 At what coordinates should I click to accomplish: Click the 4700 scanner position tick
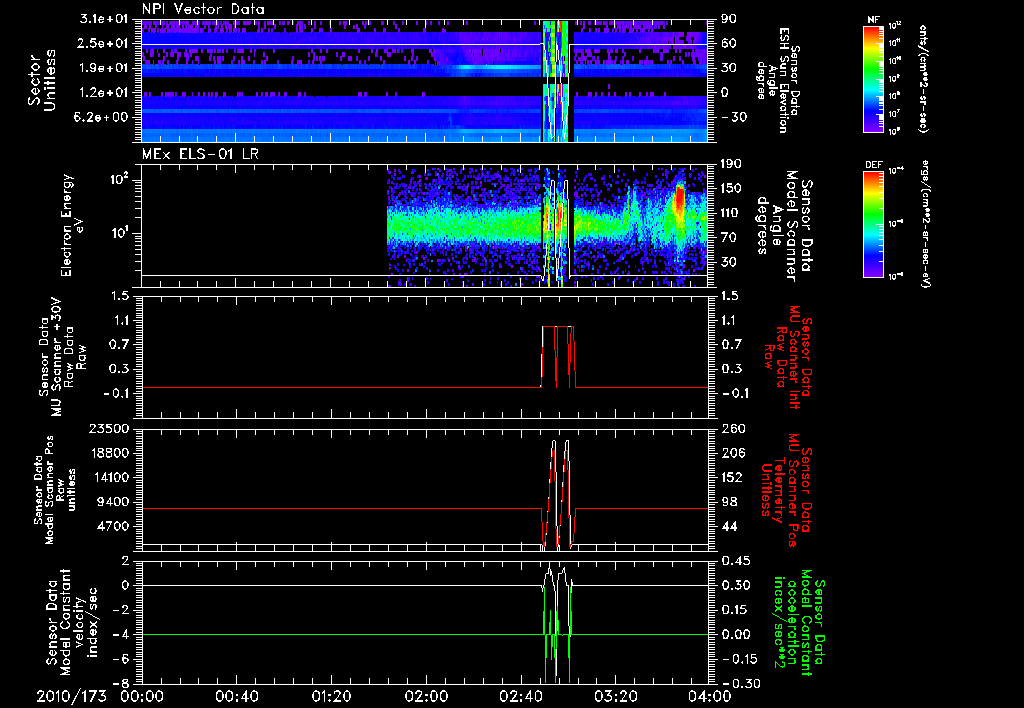click(112, 526)
